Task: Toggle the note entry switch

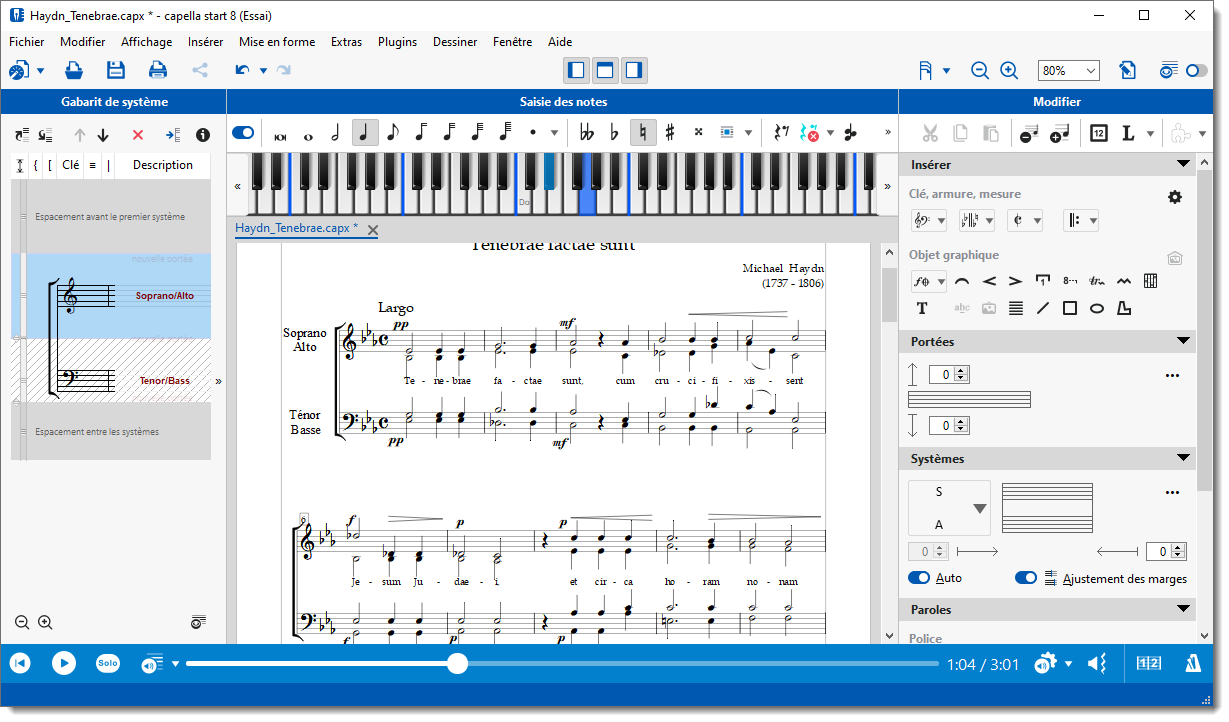Action: pos(243,132)
